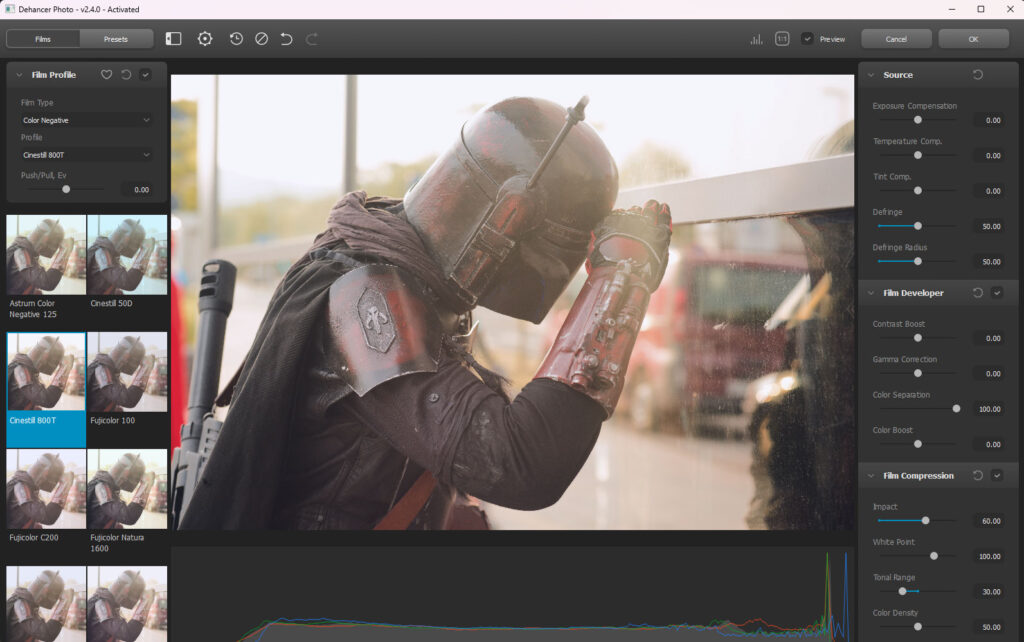This screenshot has height=642, width=1024.
Task: Collapse the Film Profile panel
Action: [19, 75]
